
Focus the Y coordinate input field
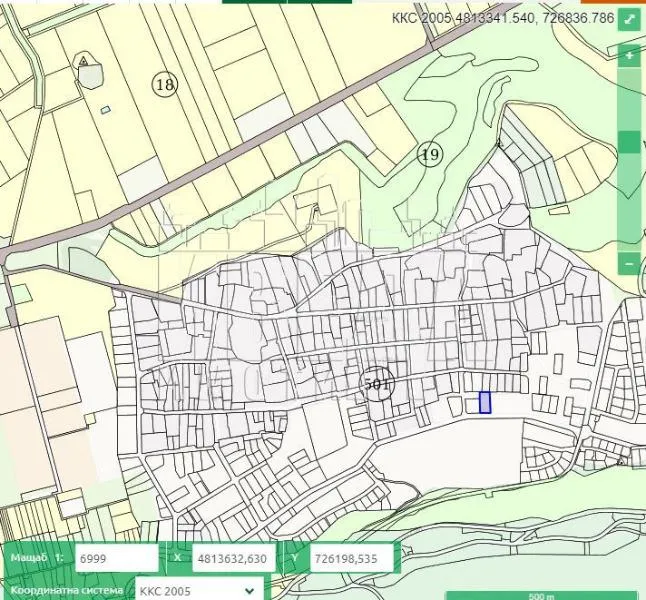pyautogui.click(x=351, y=558)
